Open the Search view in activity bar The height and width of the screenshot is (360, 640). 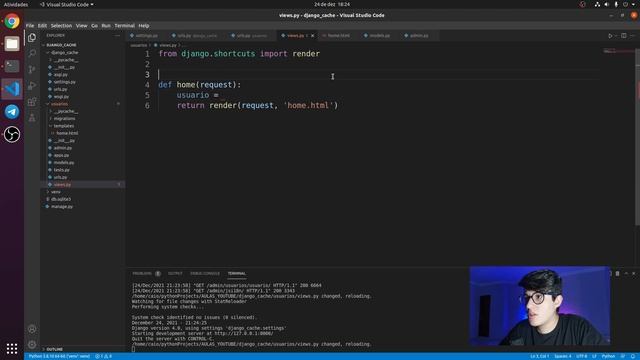tap(32, 53)
